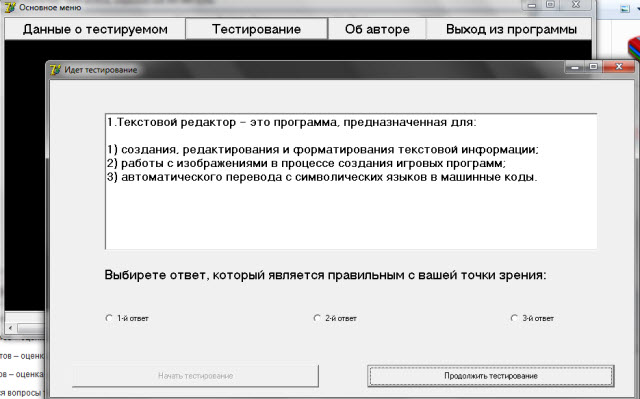The image size is (640, 399).
Task: Click the "Продолжить тестирование" button
Action: point(491,376)
